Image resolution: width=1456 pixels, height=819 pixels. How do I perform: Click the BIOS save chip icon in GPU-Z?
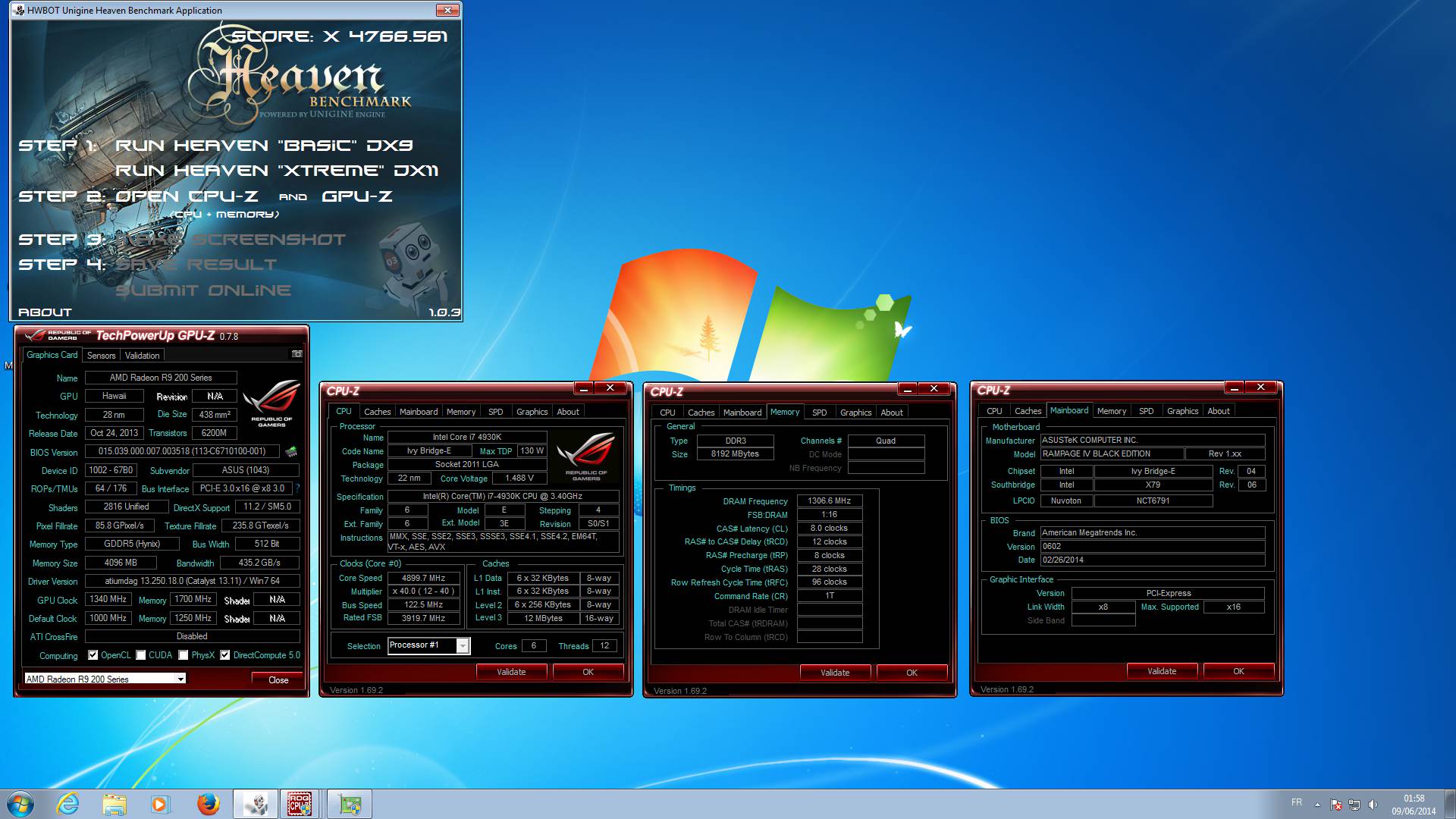point(290,452)
